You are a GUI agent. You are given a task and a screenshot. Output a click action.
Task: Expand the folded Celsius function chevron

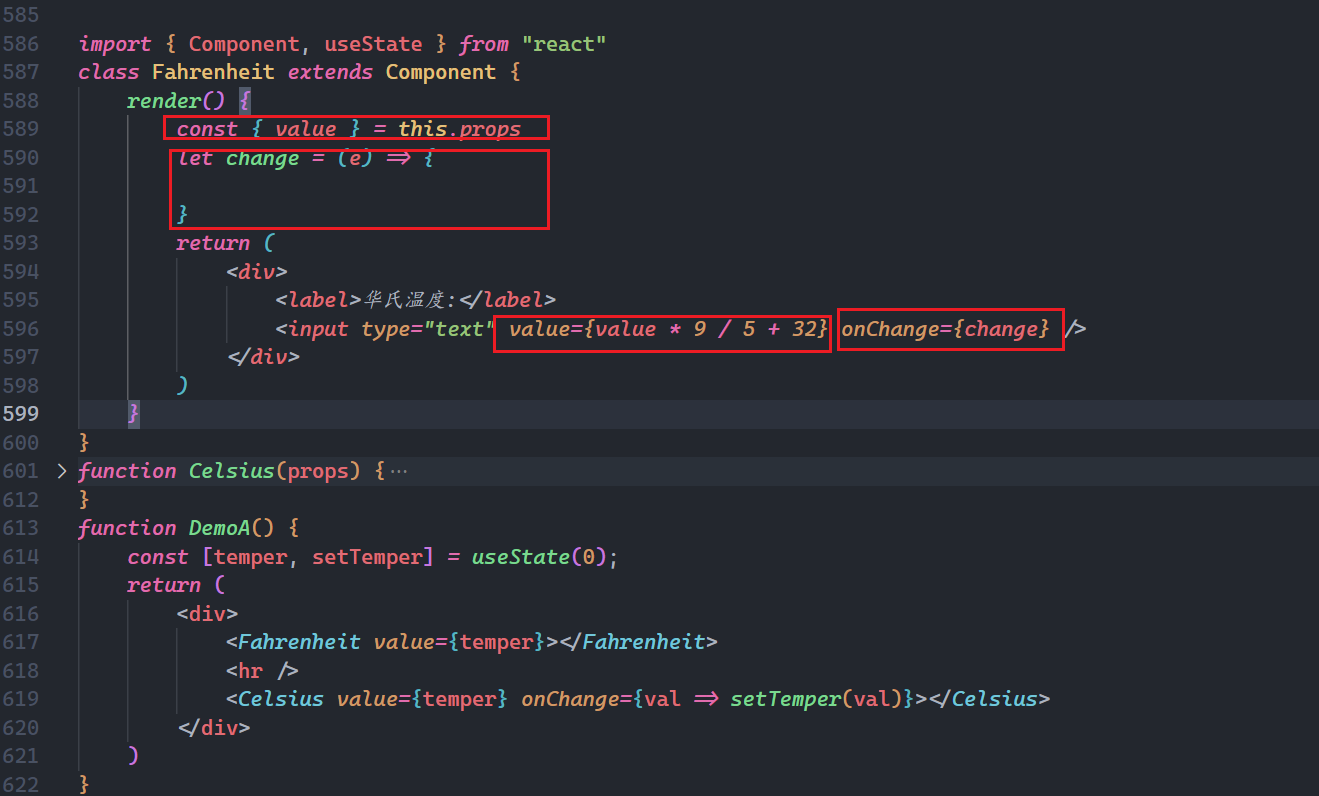tap(62, 471)
